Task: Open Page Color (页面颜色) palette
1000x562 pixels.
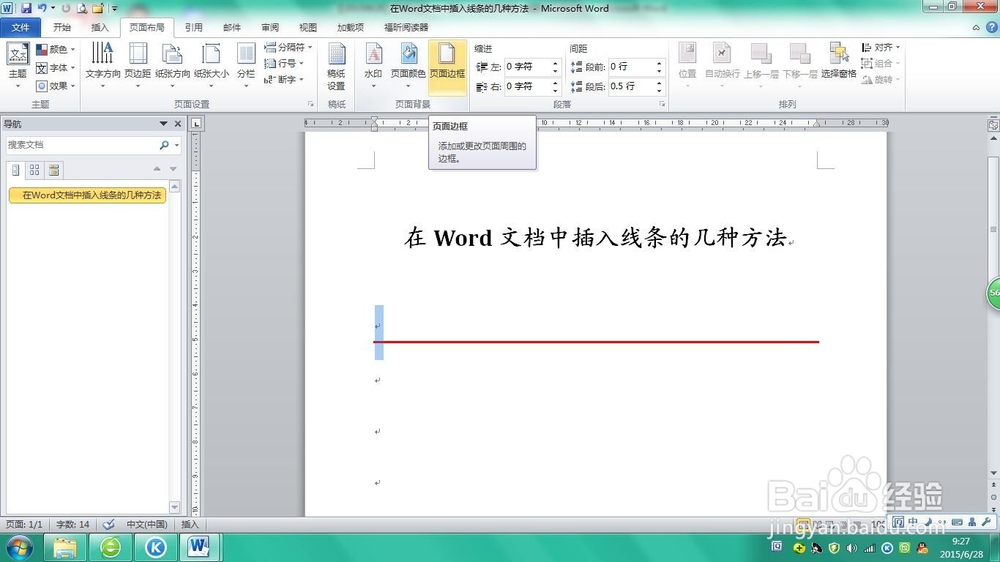Action: pyautogui.click(x=408, y=66)
